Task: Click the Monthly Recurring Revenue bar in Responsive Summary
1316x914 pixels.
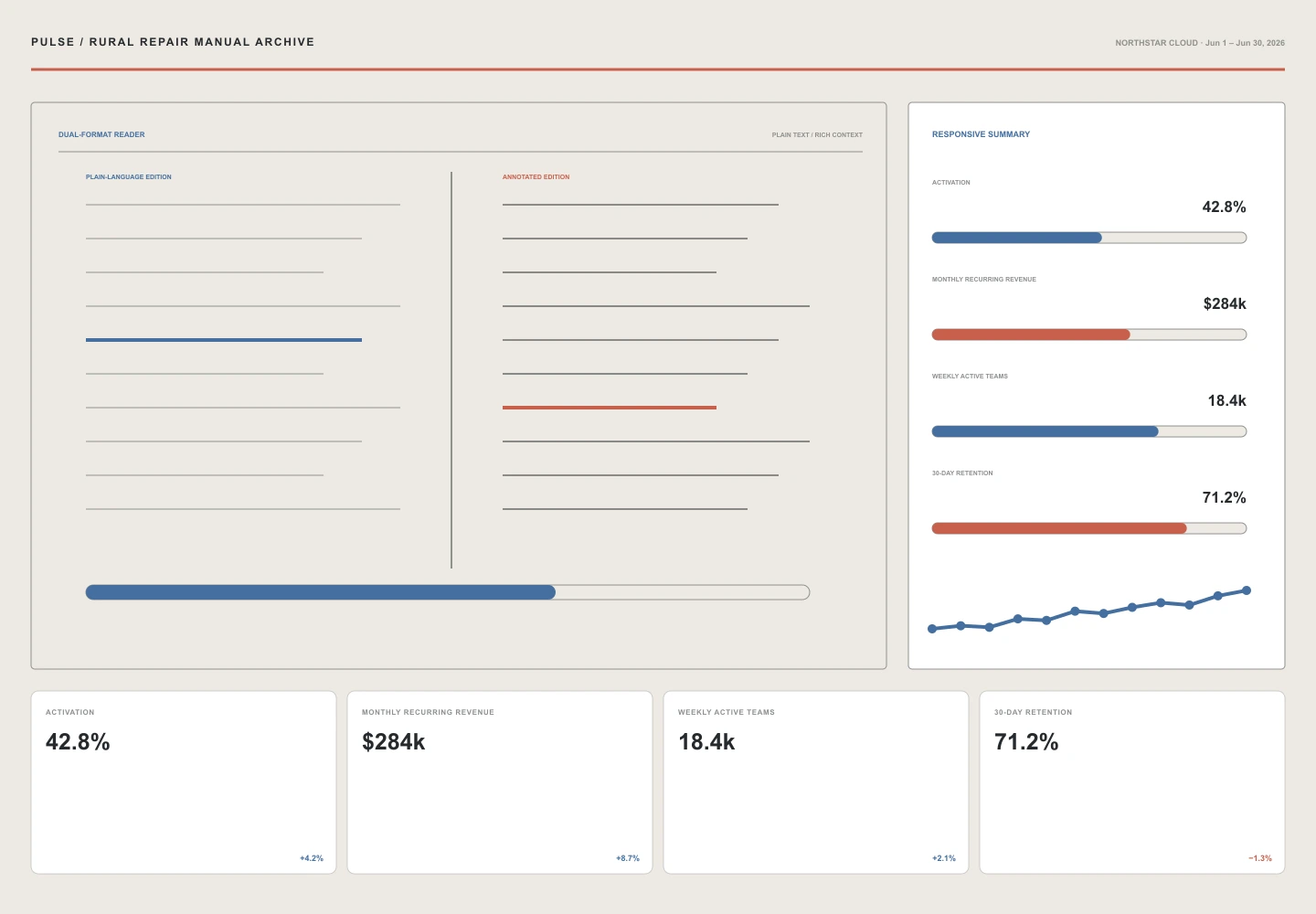Action: pyautogui.click(x=1089, y=335)
